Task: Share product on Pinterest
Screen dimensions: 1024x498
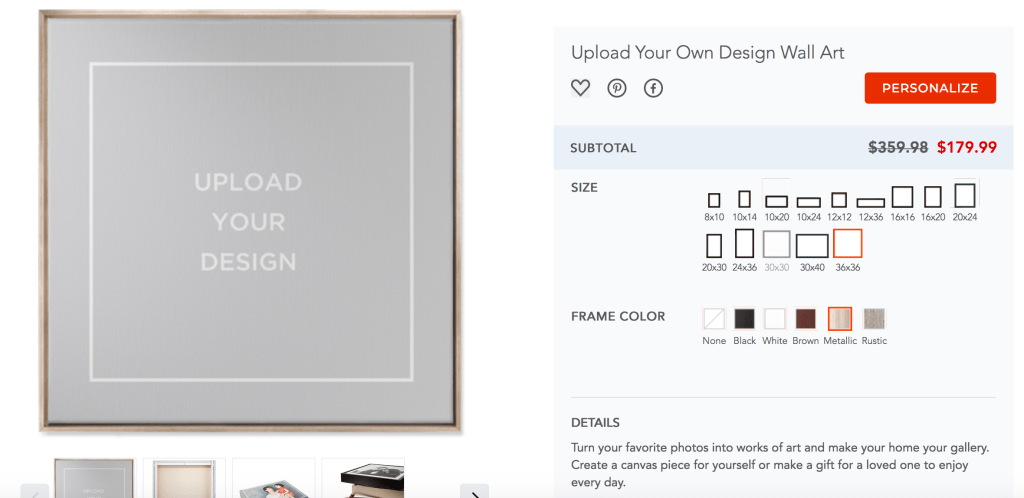Action: point(617,88)
